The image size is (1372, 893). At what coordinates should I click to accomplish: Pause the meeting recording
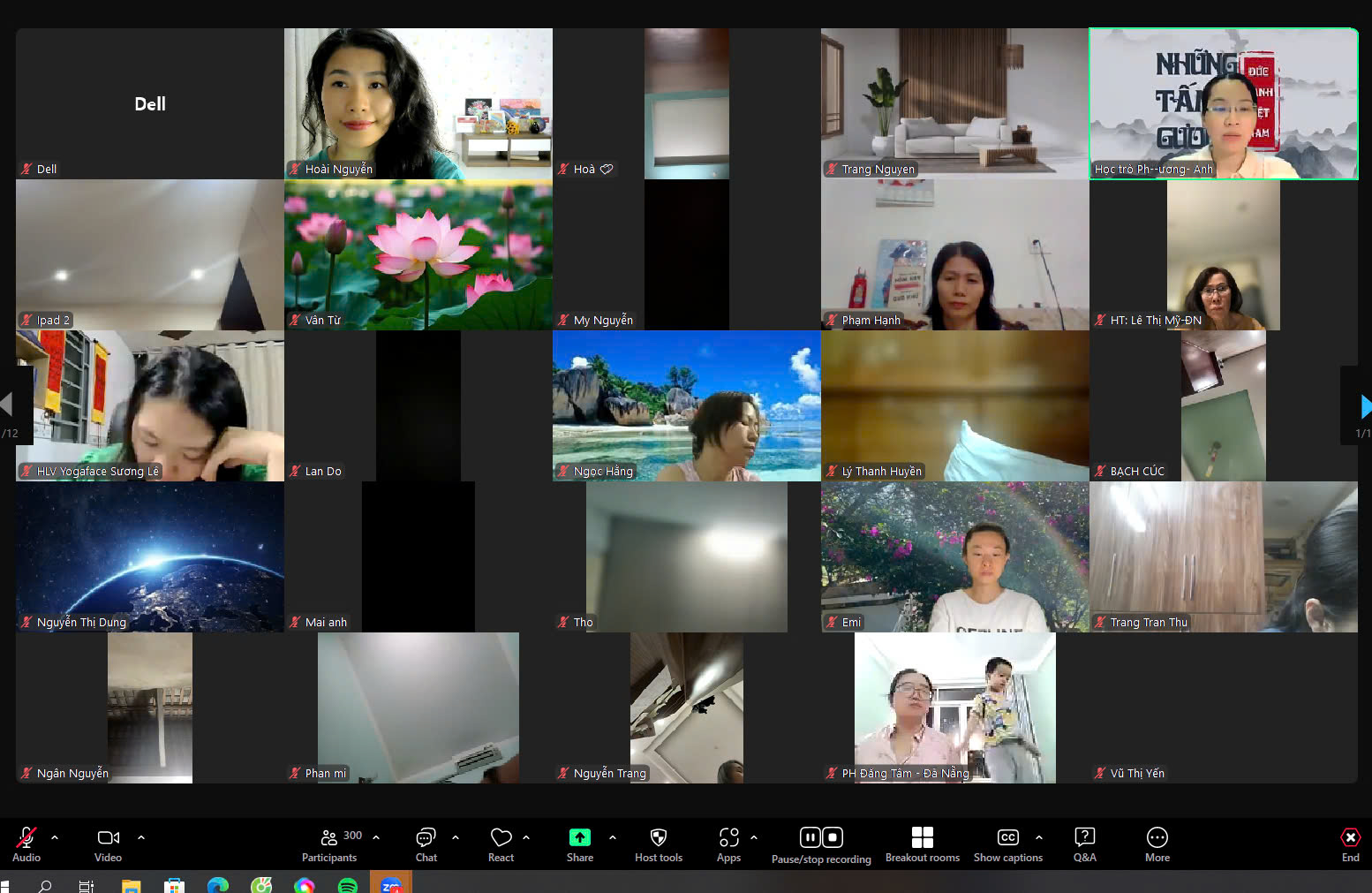point(810,836)
